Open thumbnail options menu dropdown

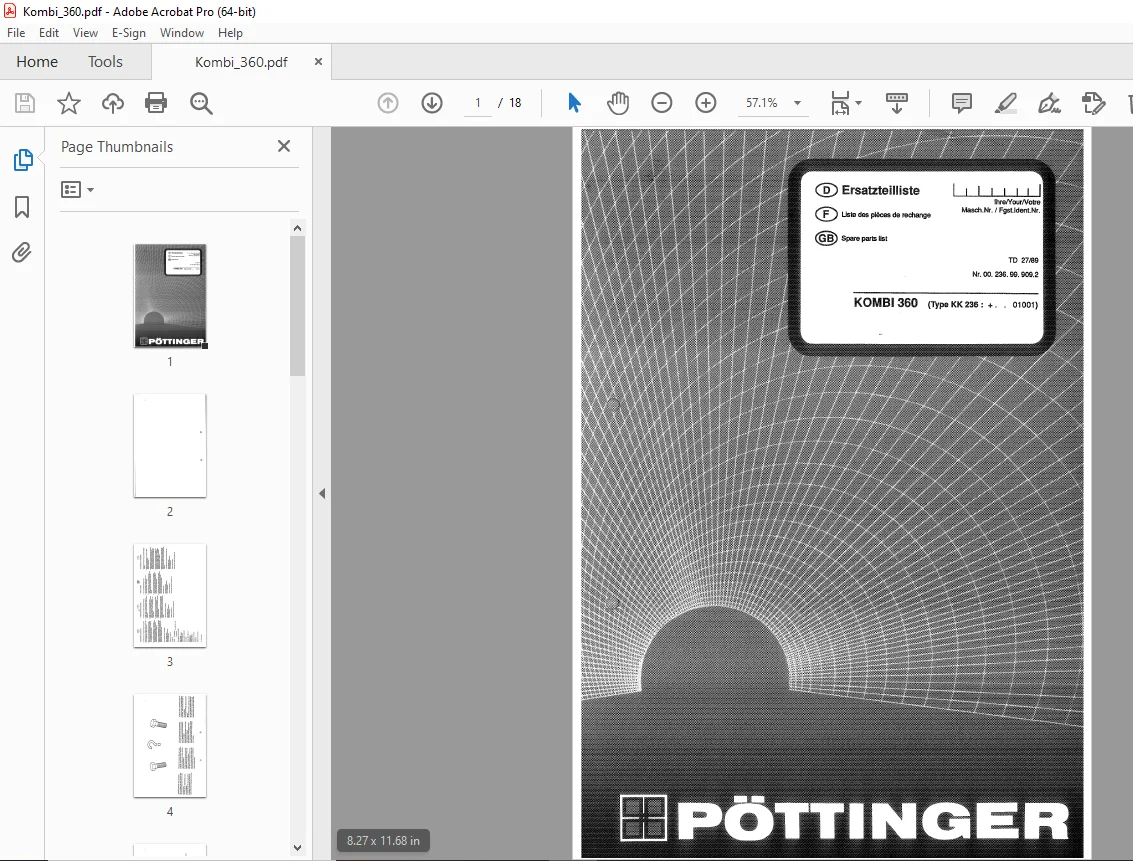(77, 189)
